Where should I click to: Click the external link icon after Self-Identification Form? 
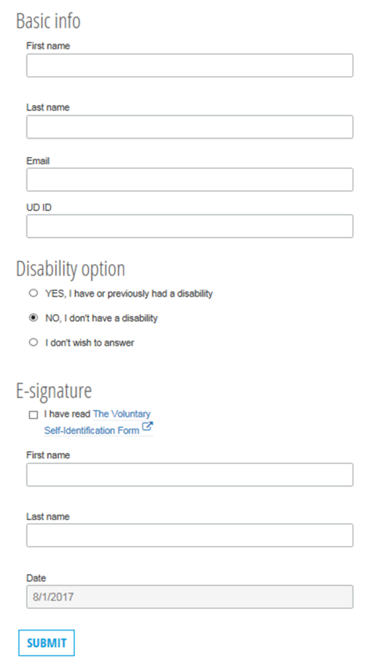click(x=147, y=426)
